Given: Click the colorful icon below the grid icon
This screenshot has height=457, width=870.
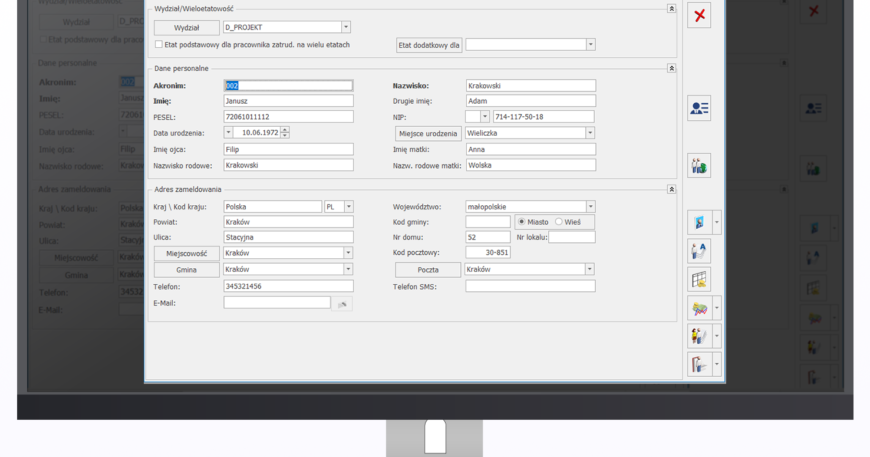Looking at the screenshot, I should tap(699, 308).
